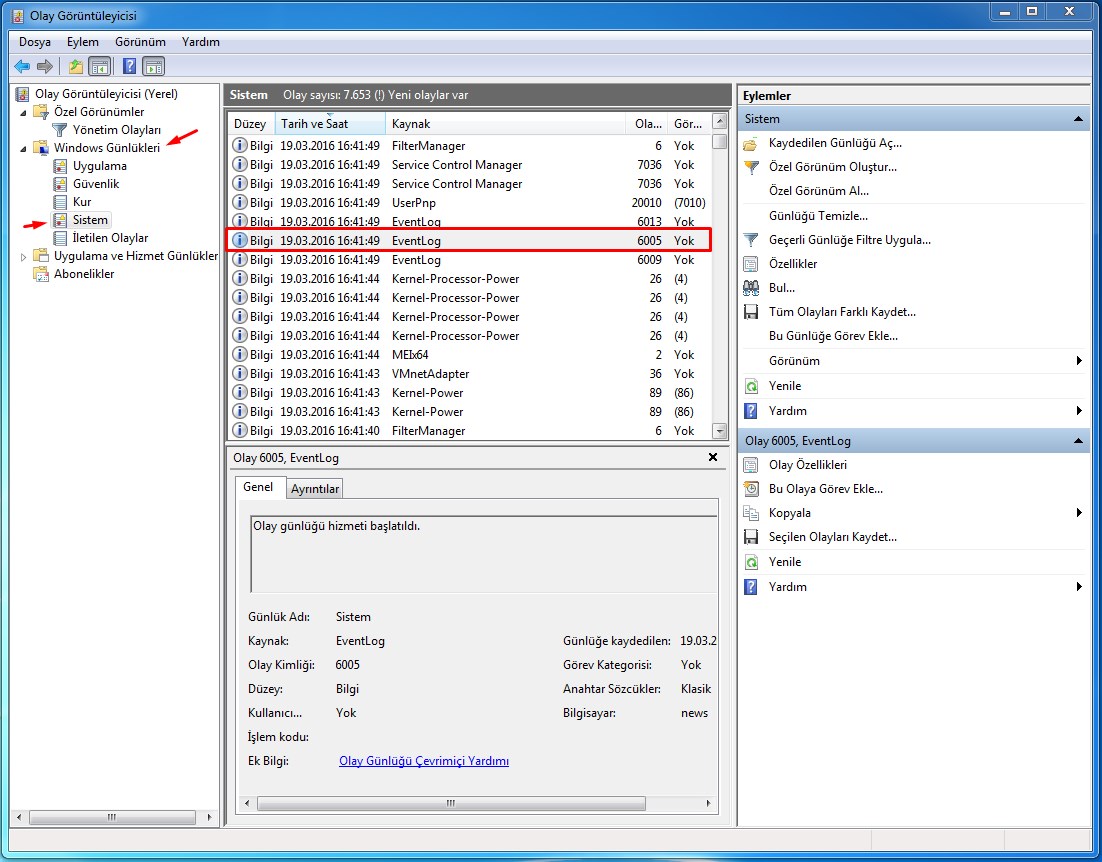Collapse the Sistem actions section header

point(1079,119)
